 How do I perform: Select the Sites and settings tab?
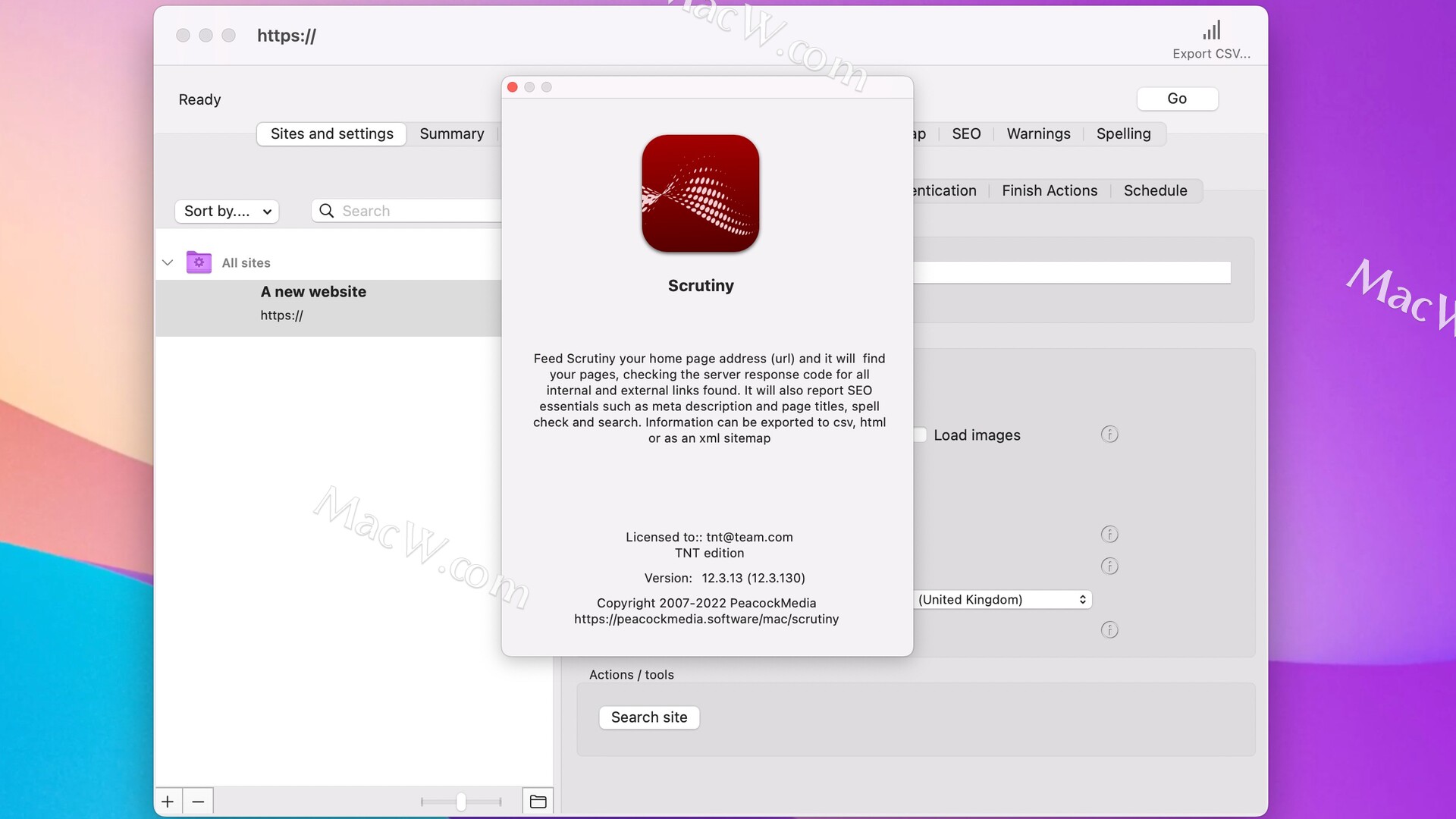[332, 133]
